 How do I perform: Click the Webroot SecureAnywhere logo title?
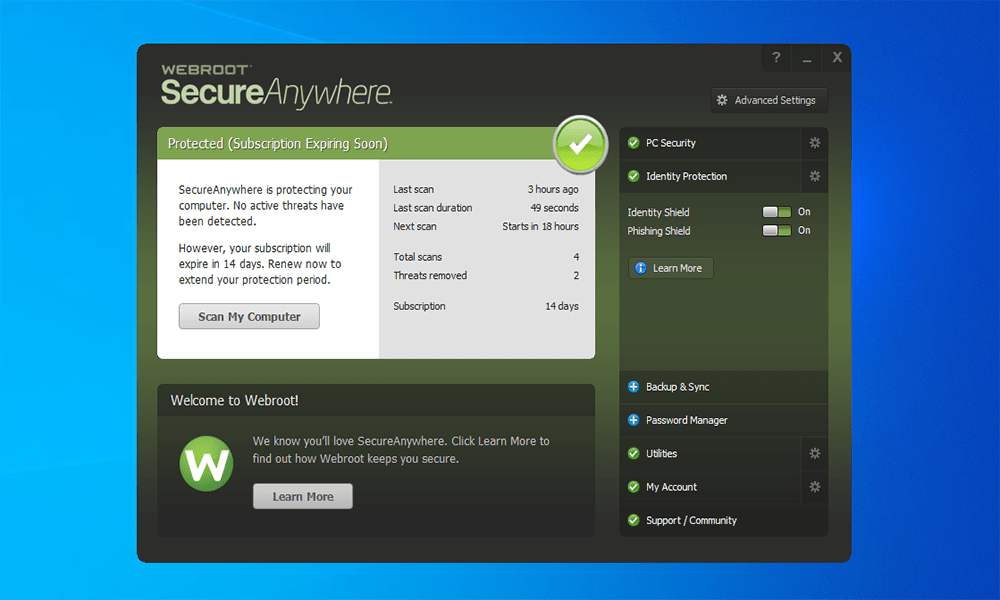(x=276, y=86)
